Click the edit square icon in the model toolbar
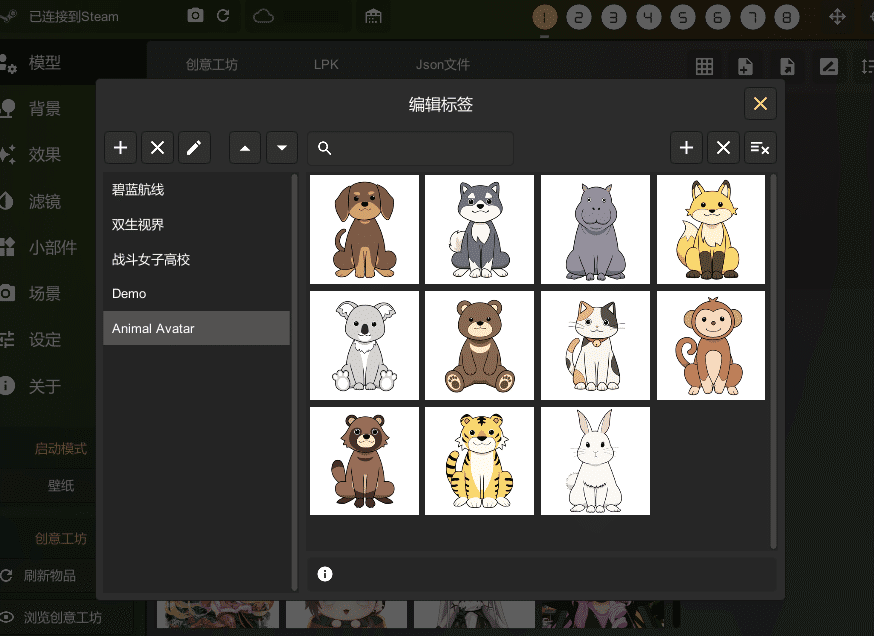The width and height of the screenshot is (874, 636). pos(829,66)
